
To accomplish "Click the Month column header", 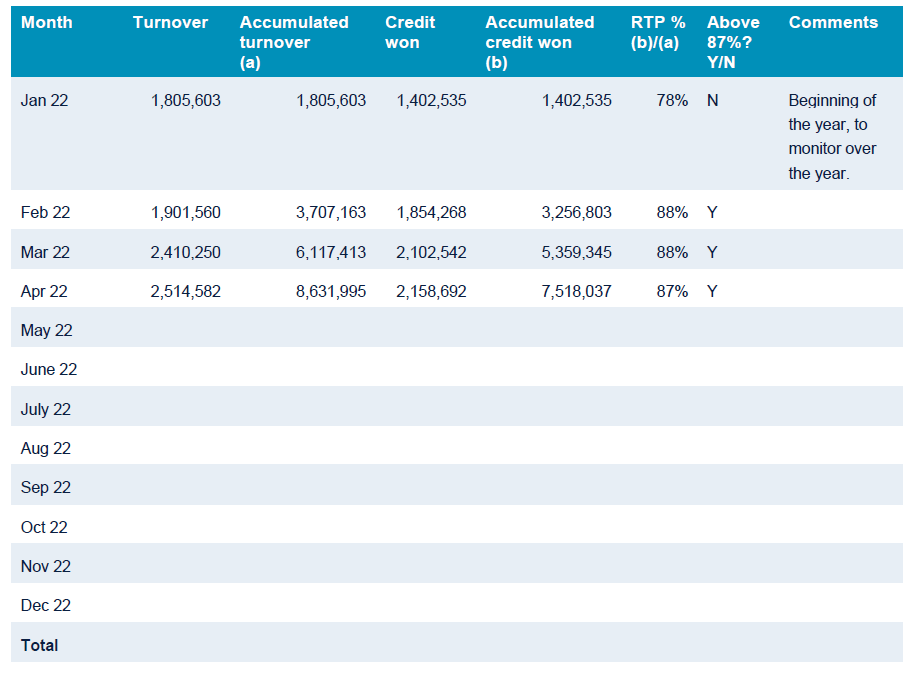I will click(47, 22).
